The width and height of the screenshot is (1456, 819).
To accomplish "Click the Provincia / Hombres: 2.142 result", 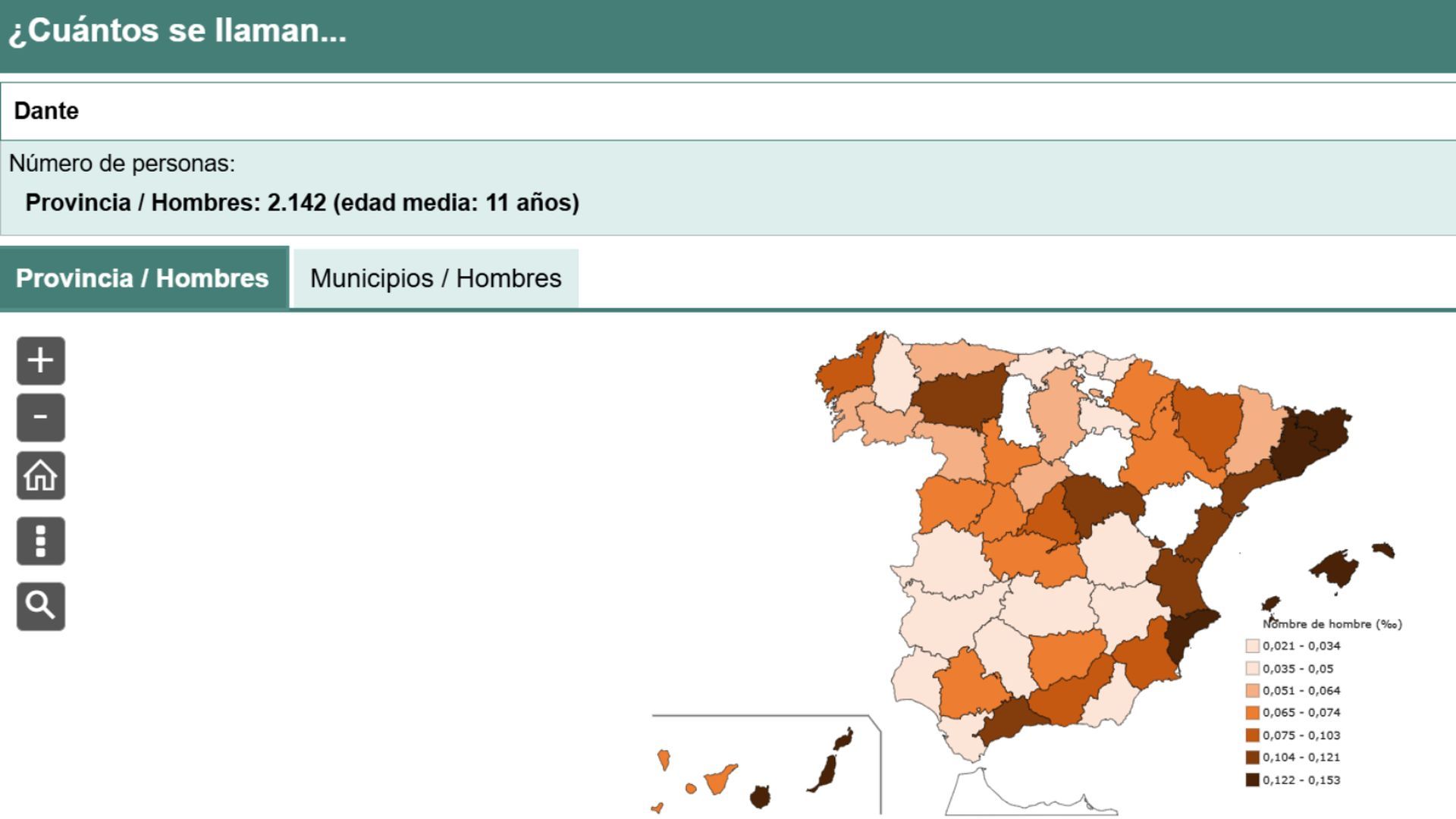I will tap(302, 202).
